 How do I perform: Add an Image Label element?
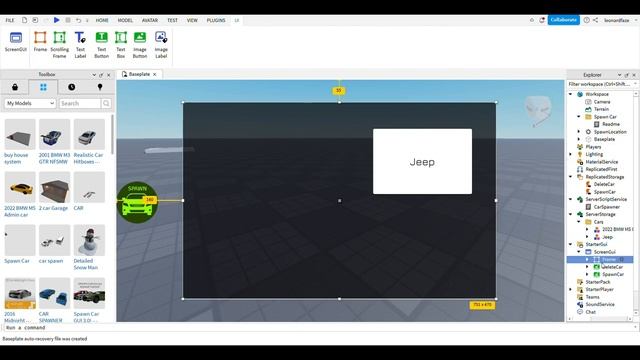[161, 44]
